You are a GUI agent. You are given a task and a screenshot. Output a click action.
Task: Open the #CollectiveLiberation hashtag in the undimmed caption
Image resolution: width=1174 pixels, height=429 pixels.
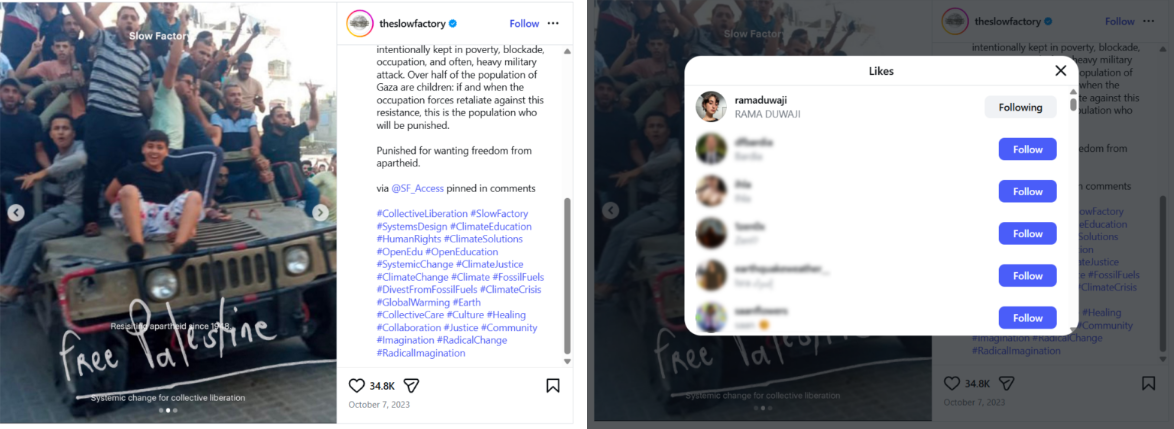point(422,214)
